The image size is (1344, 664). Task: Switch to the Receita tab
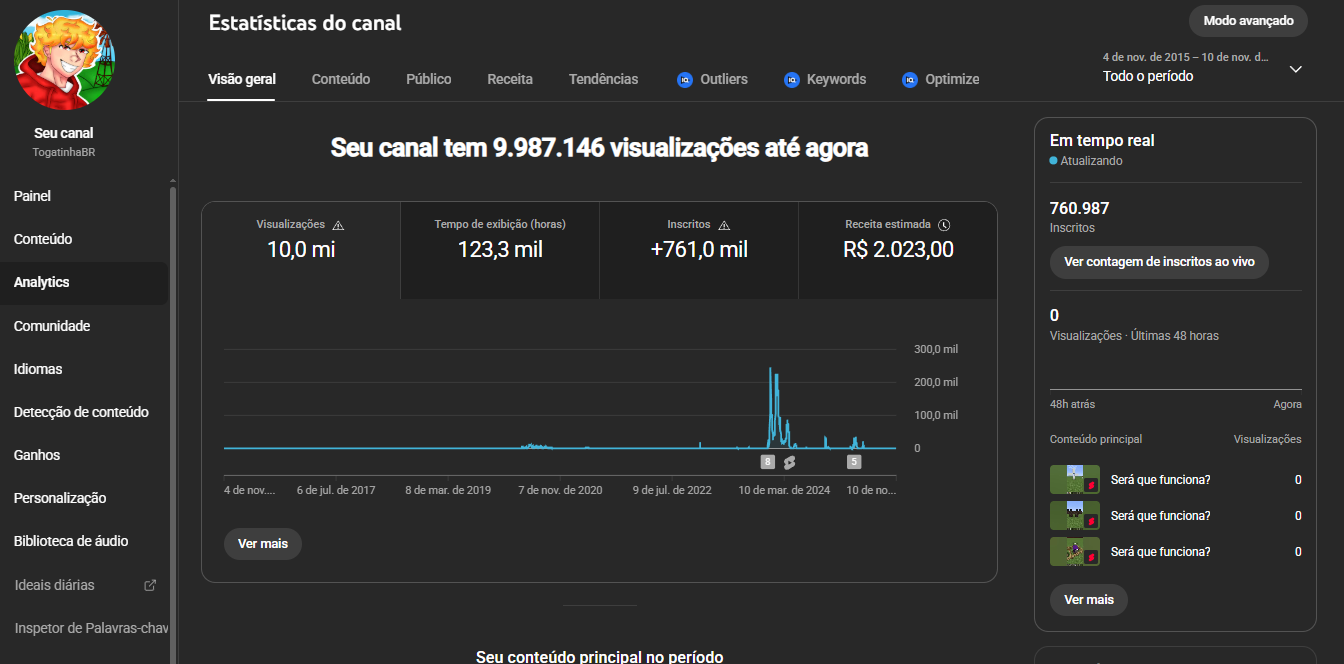[510, 79]
